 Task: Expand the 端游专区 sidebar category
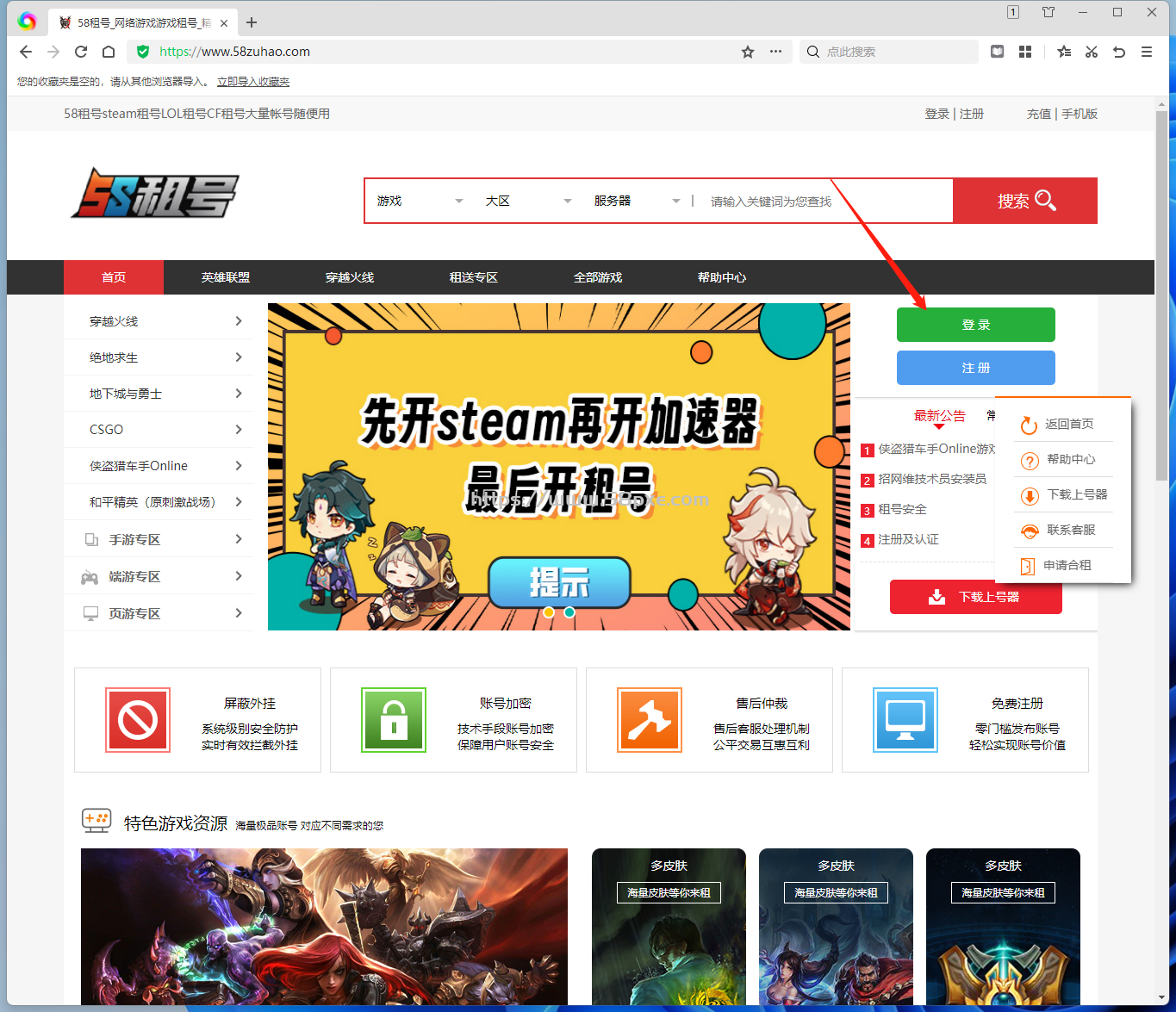click(159, 576)
